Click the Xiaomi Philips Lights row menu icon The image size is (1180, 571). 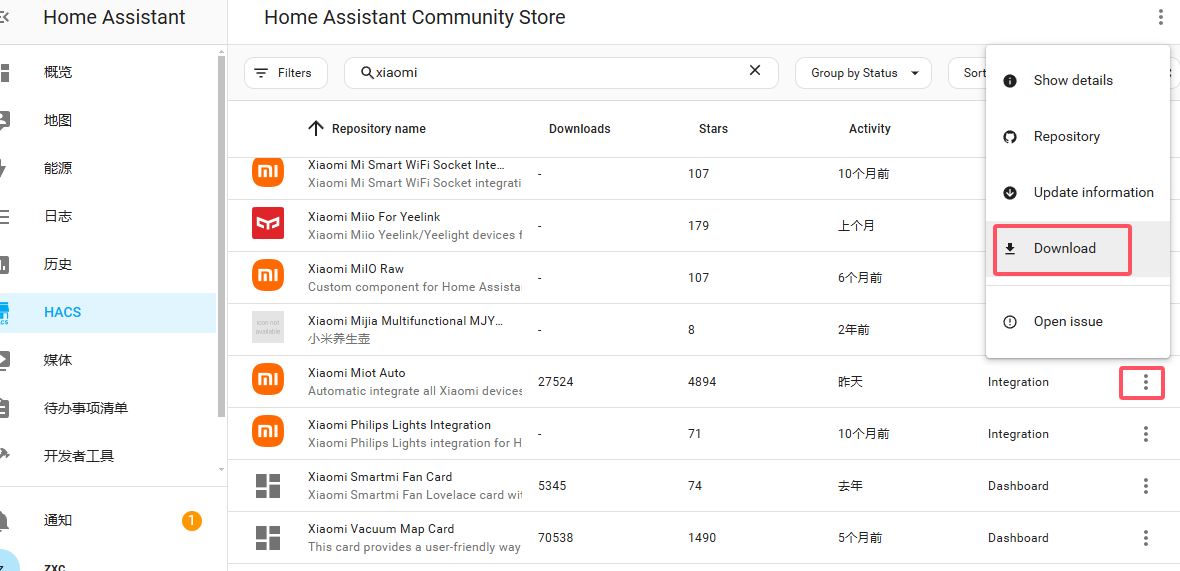click(1145, 434)
